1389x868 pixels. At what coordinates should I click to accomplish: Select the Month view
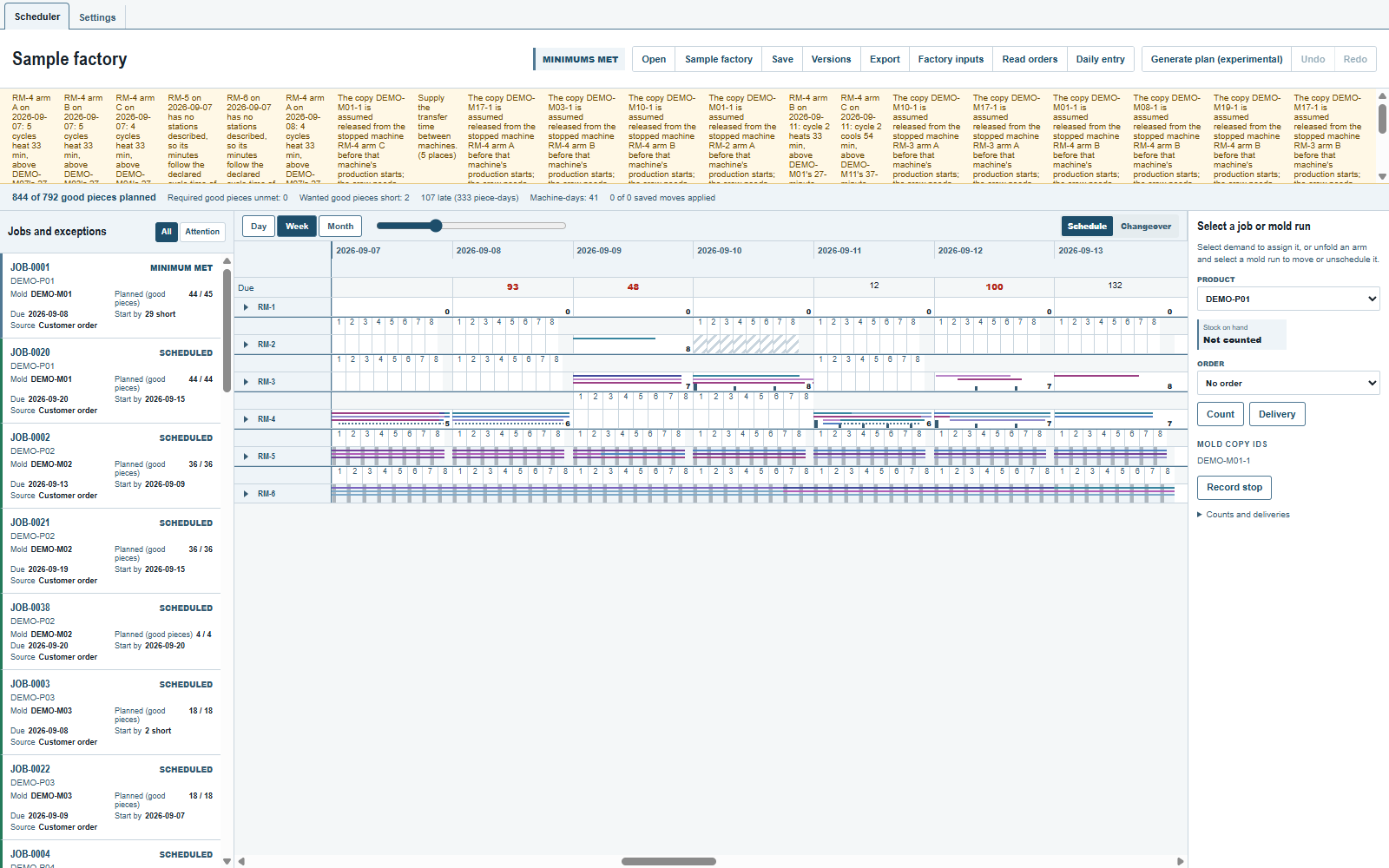[340, 227]
